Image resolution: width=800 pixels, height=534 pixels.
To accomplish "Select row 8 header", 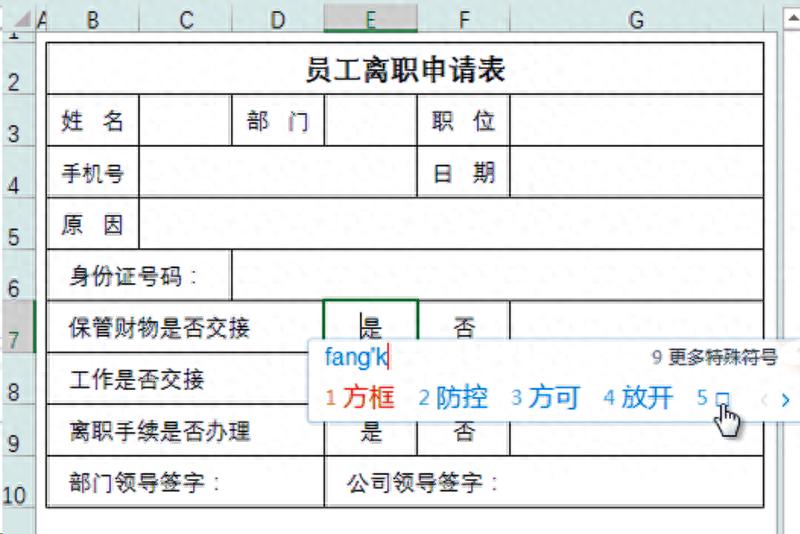I will pyautogui.click(x=18, y=379).
